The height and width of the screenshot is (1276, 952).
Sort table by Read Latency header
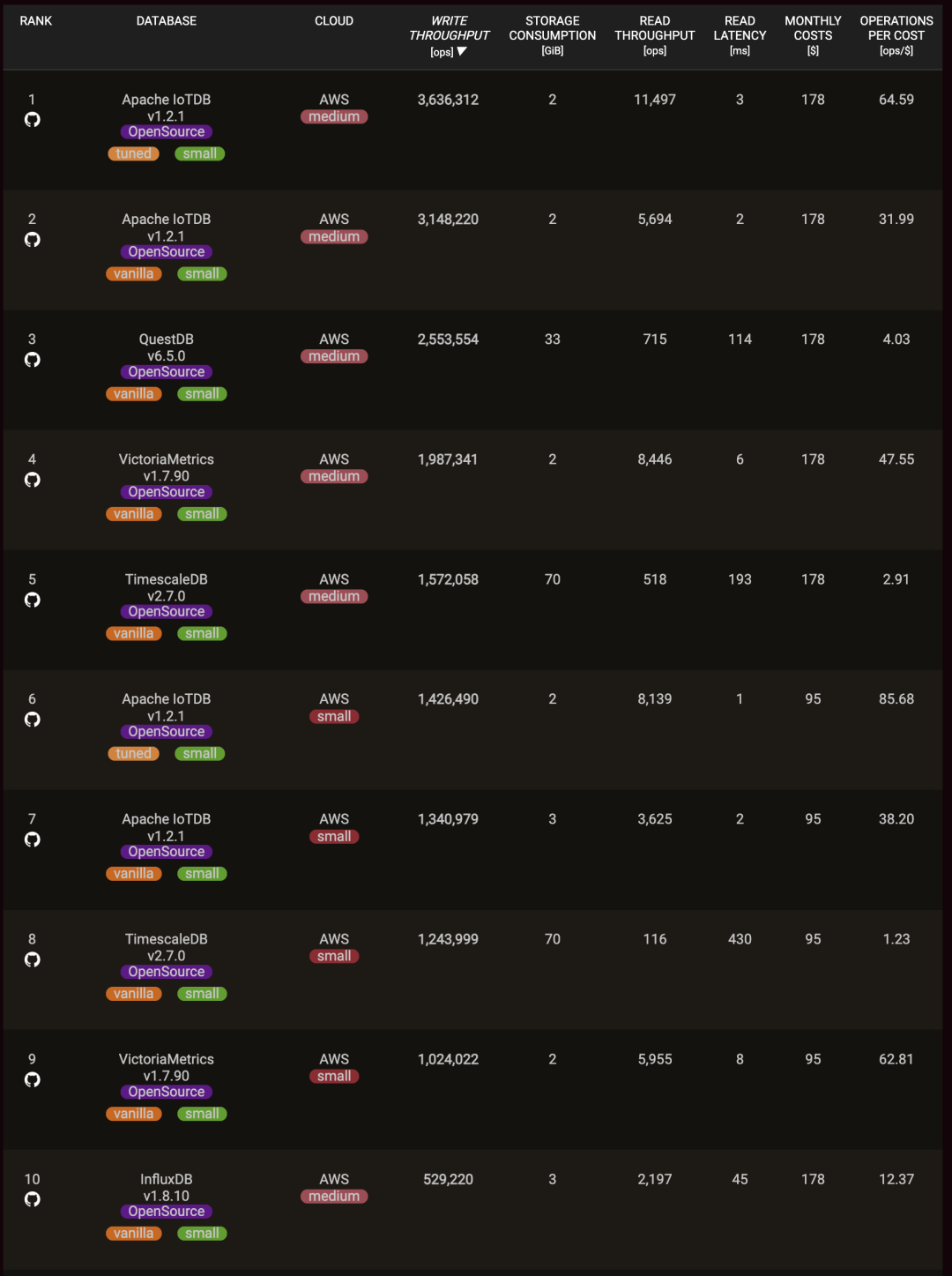(740, 35)
